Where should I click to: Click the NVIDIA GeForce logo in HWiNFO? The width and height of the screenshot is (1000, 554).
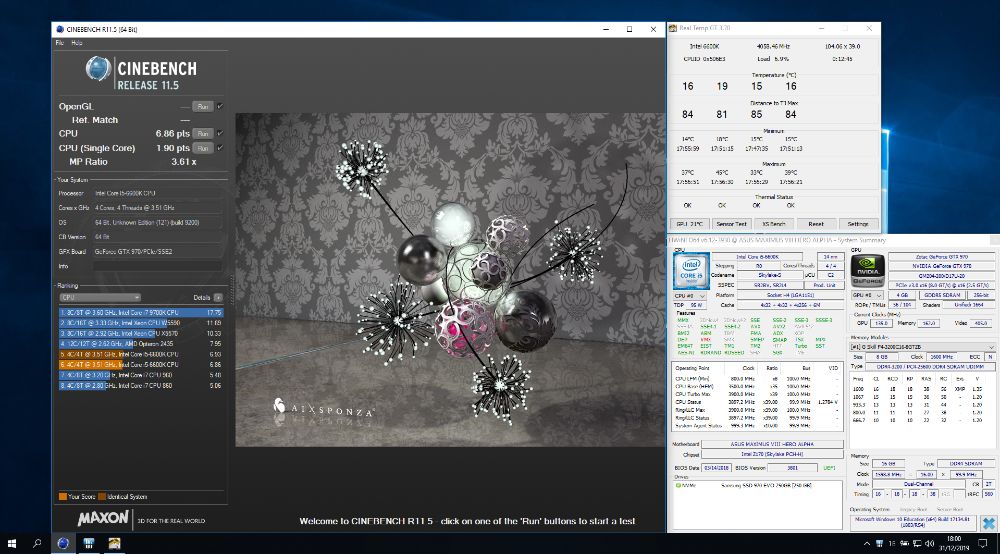[x=867, y=270]
